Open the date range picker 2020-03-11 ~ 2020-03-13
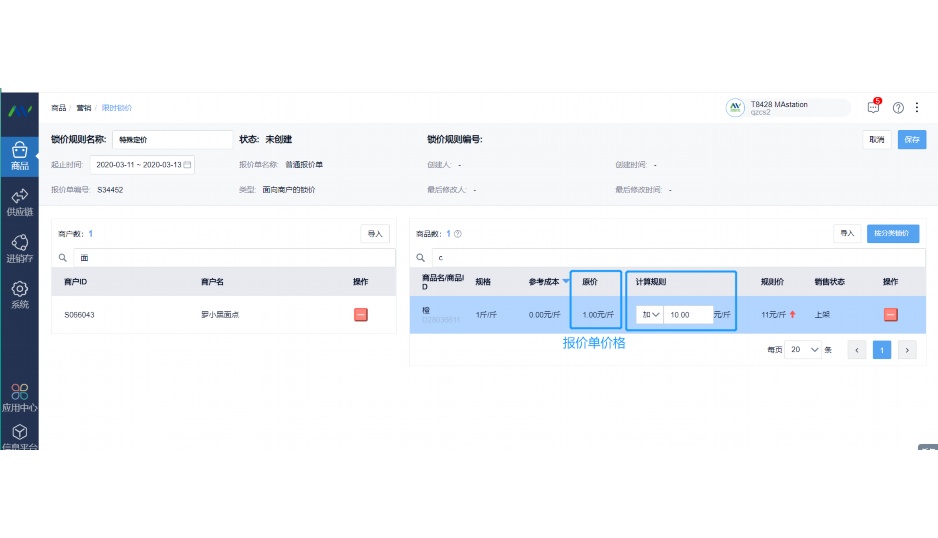 pos(142,165)
